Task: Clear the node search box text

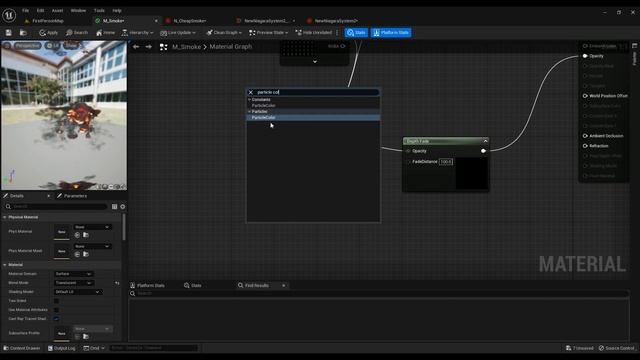Action: pyautogui.click(x=251, y=92)
